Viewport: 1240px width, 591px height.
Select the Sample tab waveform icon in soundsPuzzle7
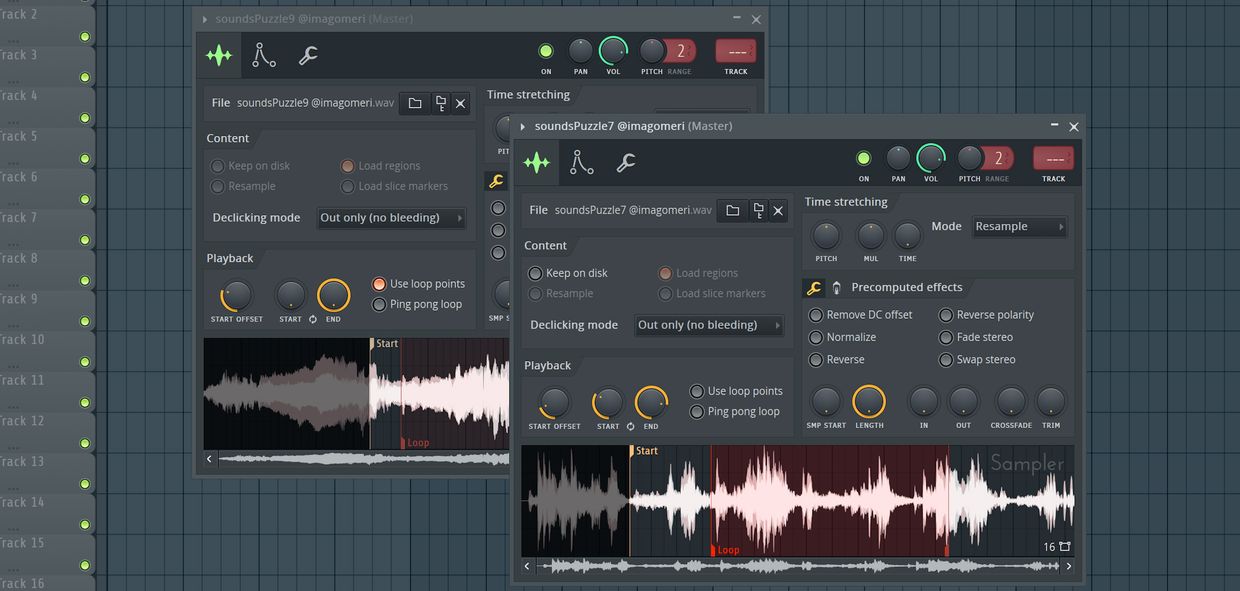coord(536,161)
